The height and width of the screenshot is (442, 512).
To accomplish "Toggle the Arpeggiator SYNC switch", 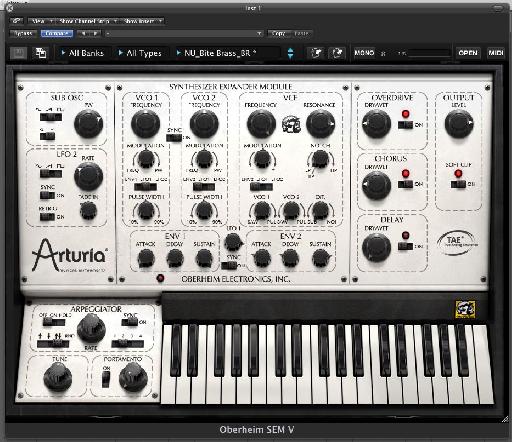I will [x=130, y=322].
